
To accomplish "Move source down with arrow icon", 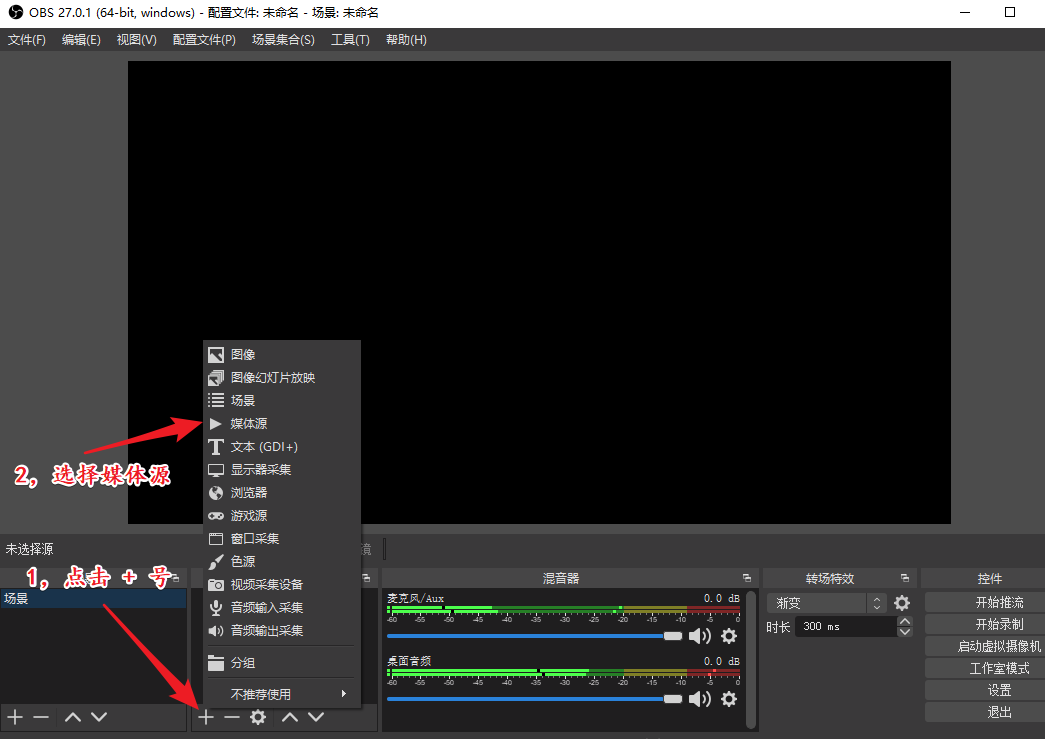I will pyautogui.click(x=316, y=717).
